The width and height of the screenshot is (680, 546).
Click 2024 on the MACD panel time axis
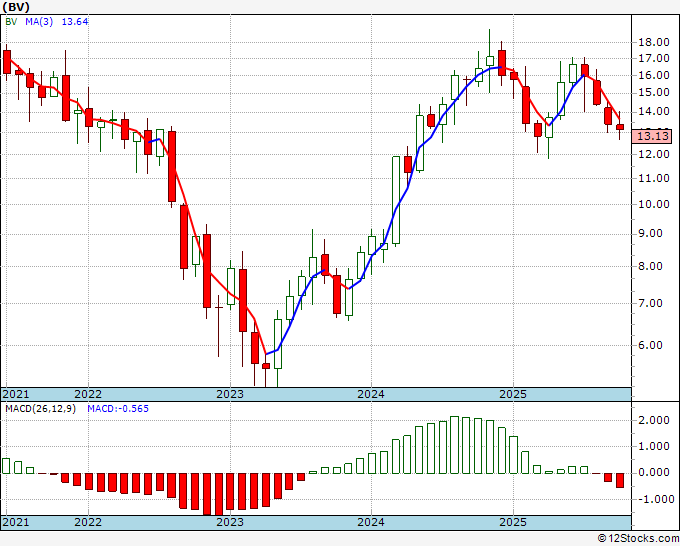371,522
